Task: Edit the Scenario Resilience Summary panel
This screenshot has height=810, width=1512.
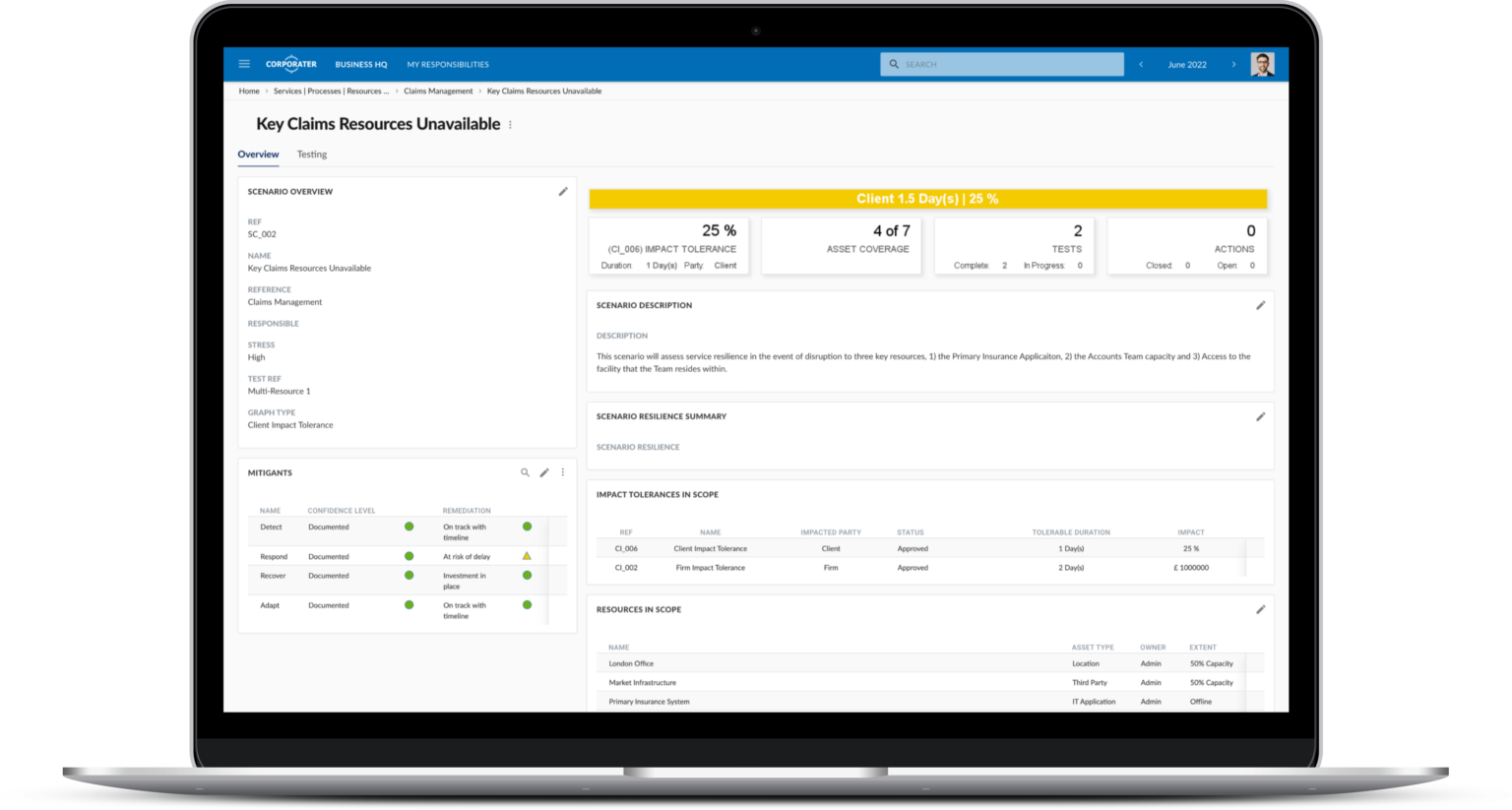Action: (1261, 417)
